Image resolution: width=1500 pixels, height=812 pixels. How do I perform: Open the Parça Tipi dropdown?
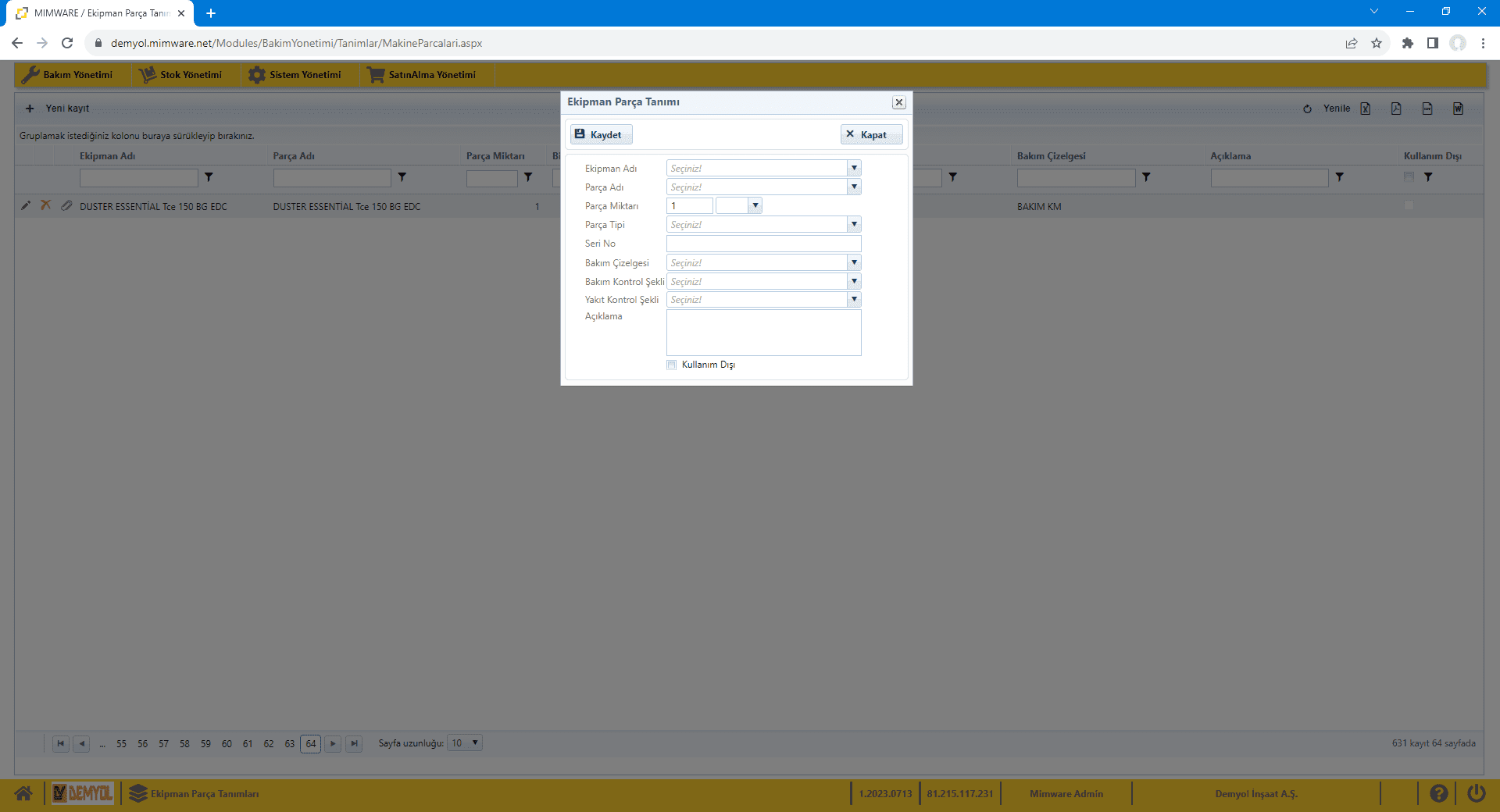coord(854,225)
